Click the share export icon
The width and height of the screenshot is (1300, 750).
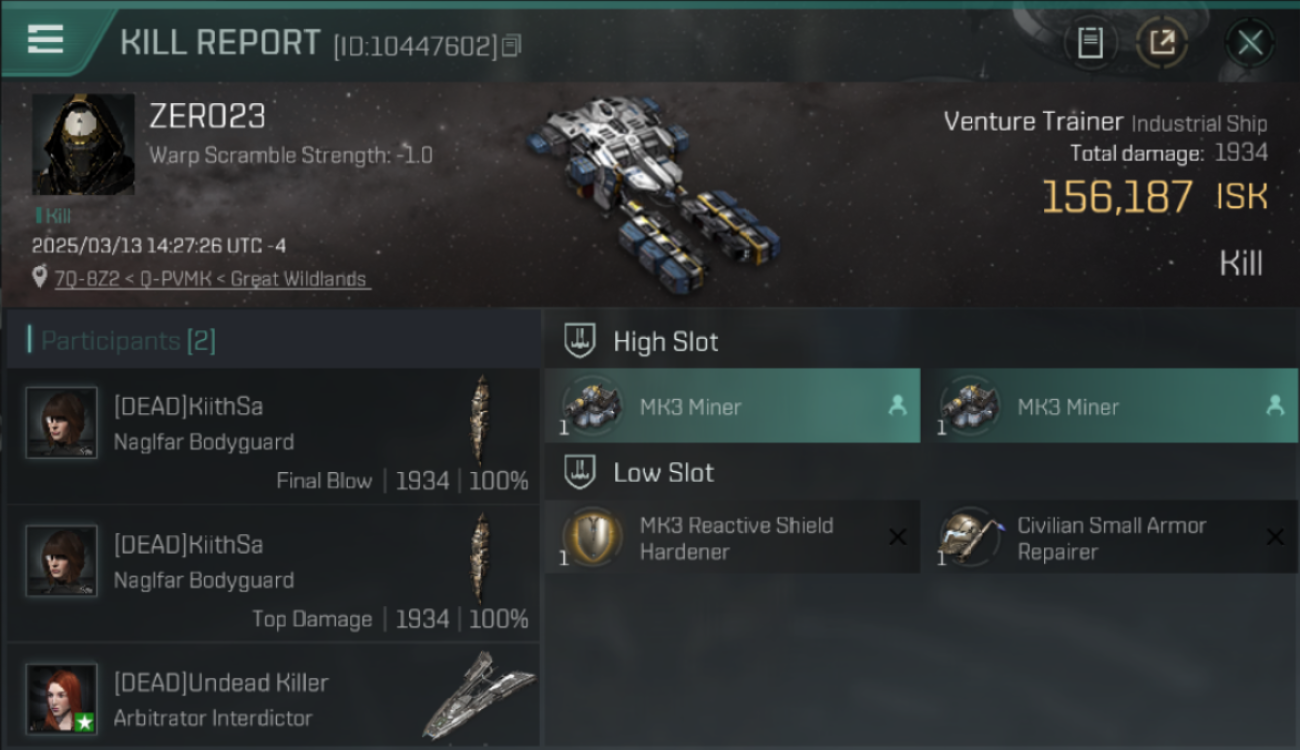pos(1162,43)
